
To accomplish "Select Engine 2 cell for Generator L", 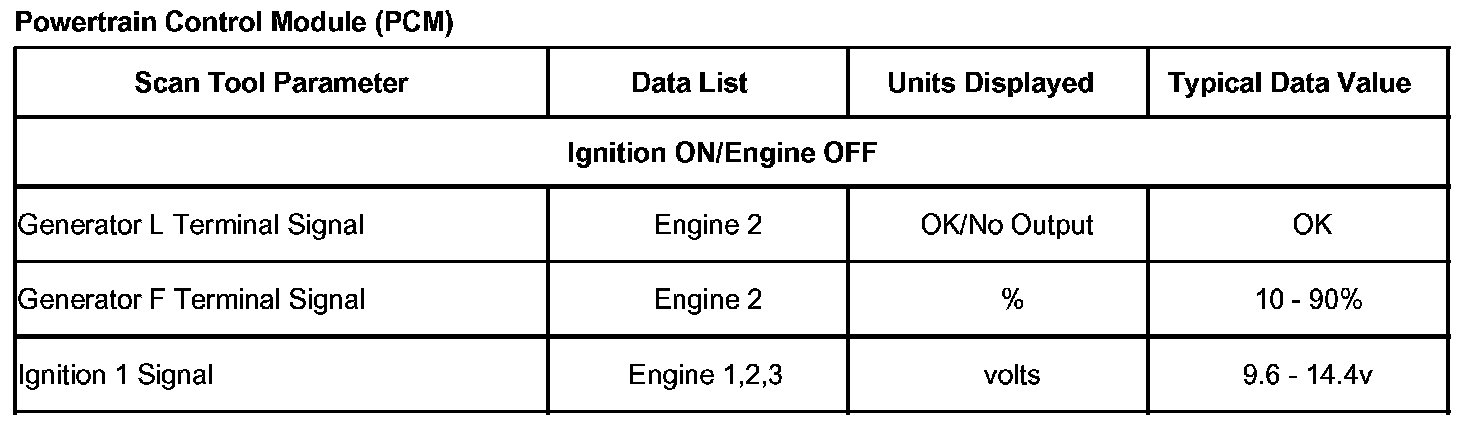I will (708, 225).
